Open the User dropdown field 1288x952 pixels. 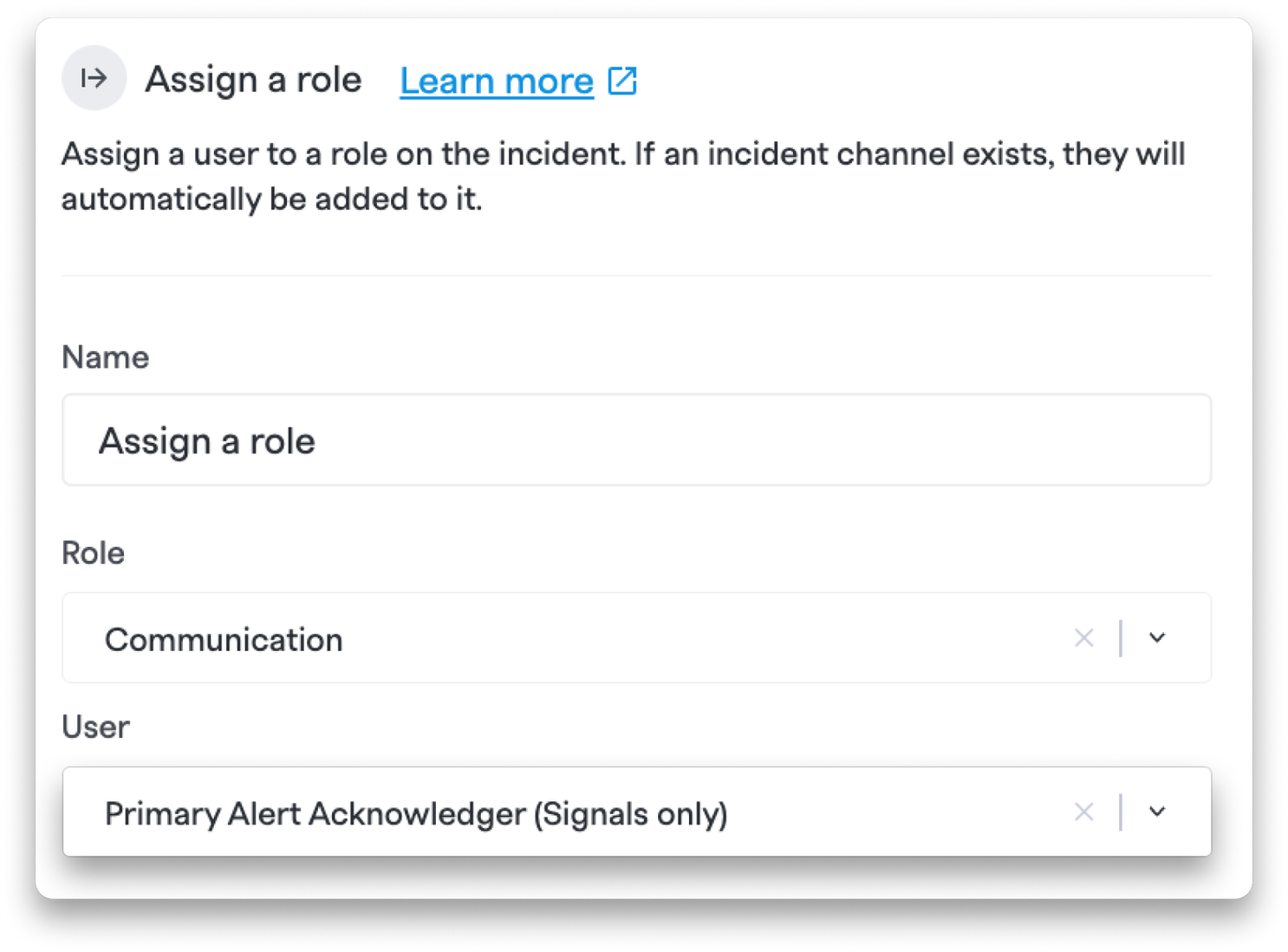click(x=636, y=812)
